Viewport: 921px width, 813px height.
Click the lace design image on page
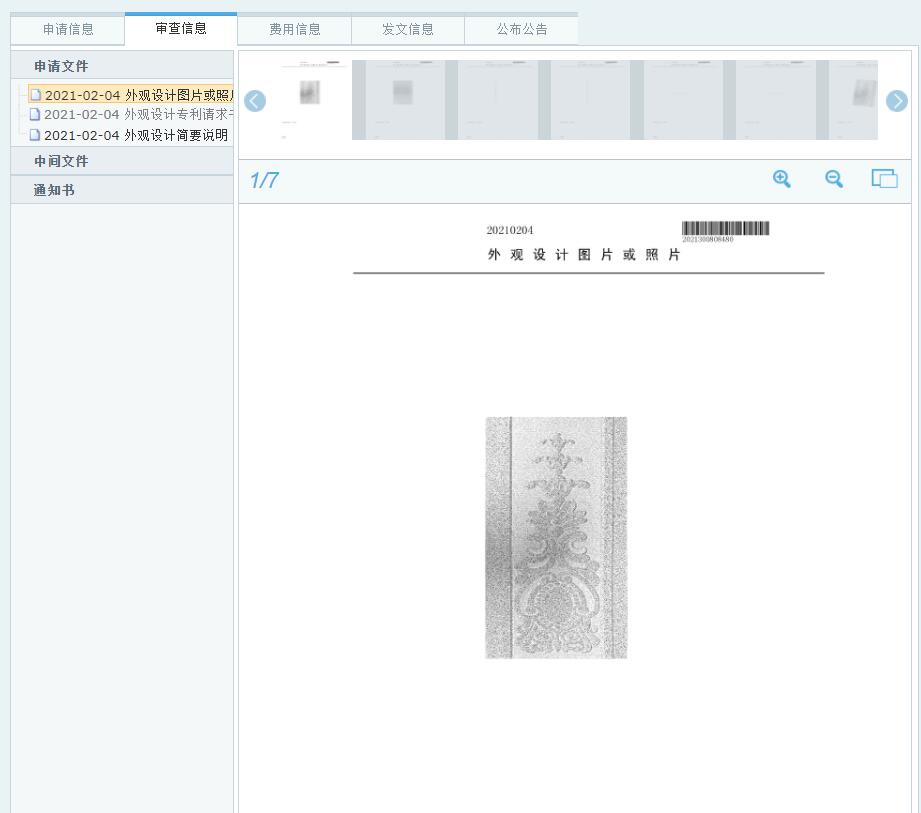click(556, 538)
